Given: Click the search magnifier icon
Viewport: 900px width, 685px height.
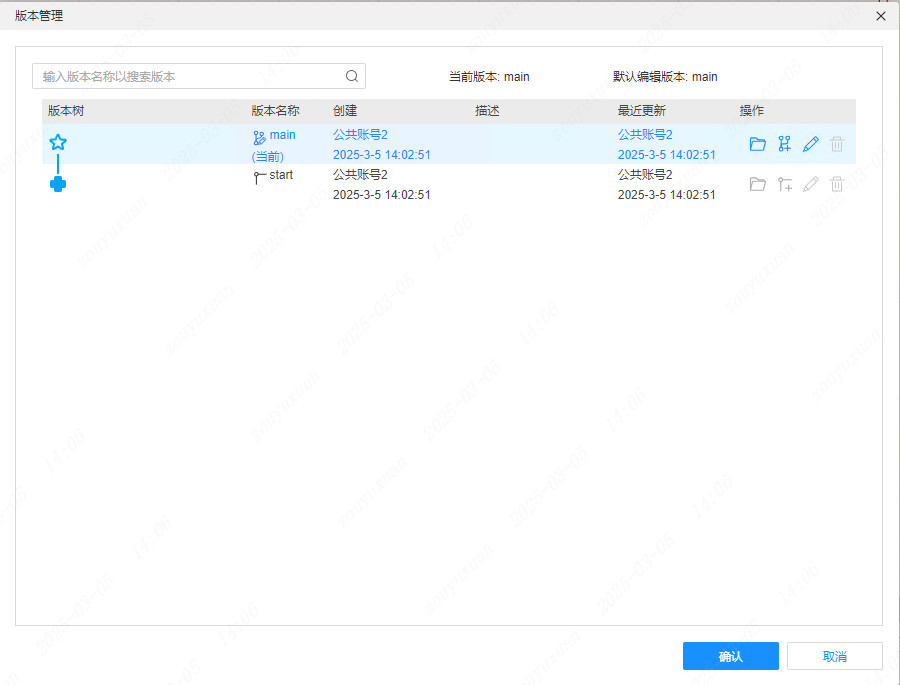Looking at the screenshot, I should [351, 75].
